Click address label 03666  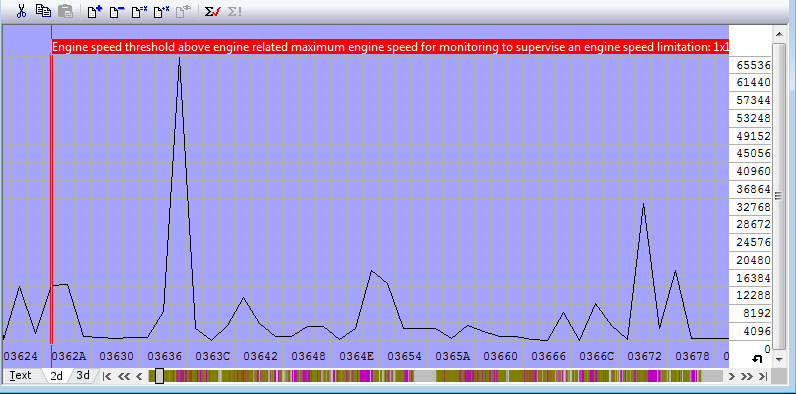549,356
